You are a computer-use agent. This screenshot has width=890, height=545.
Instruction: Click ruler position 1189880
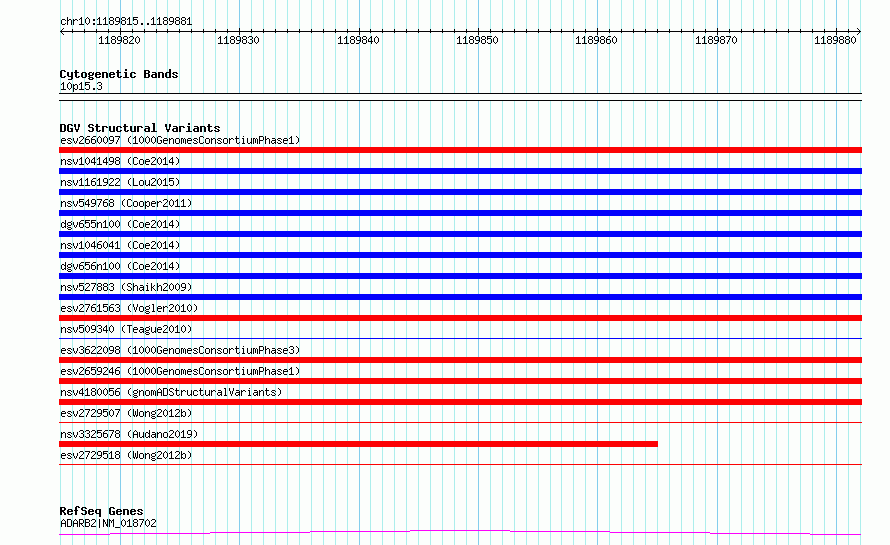coord(836,40)
